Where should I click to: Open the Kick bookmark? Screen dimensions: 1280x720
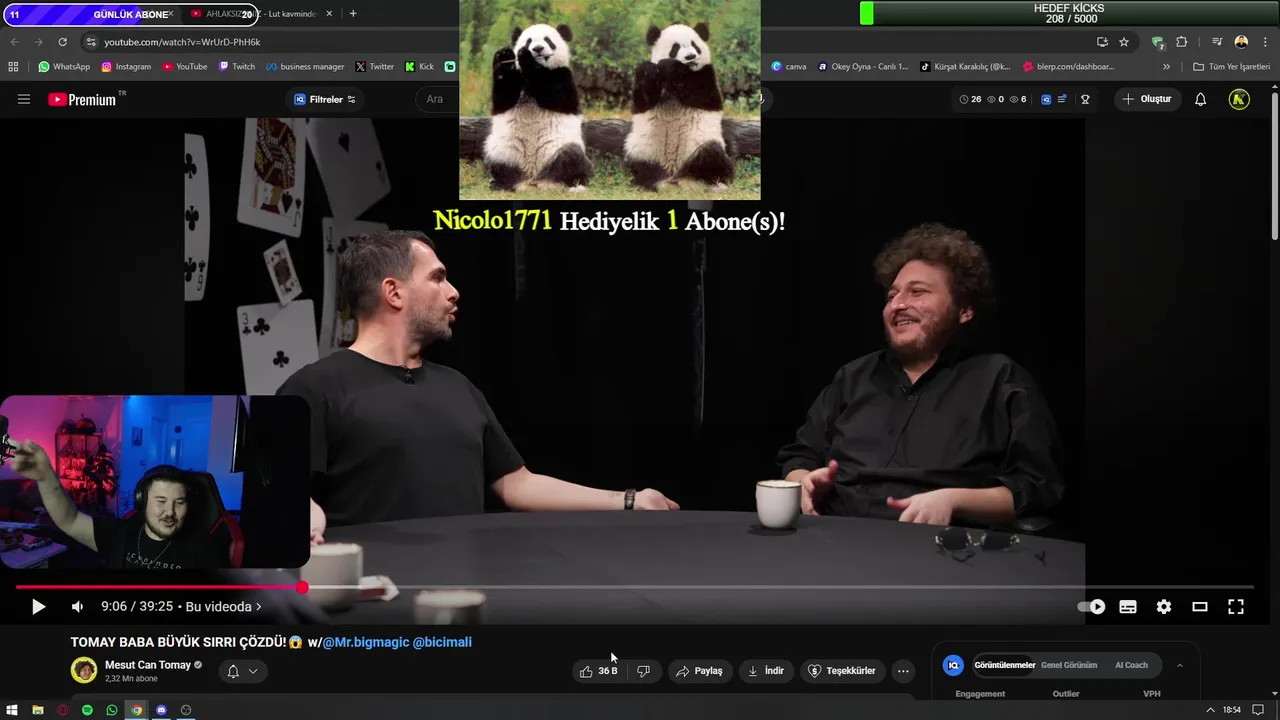click(x=419, y=67)
